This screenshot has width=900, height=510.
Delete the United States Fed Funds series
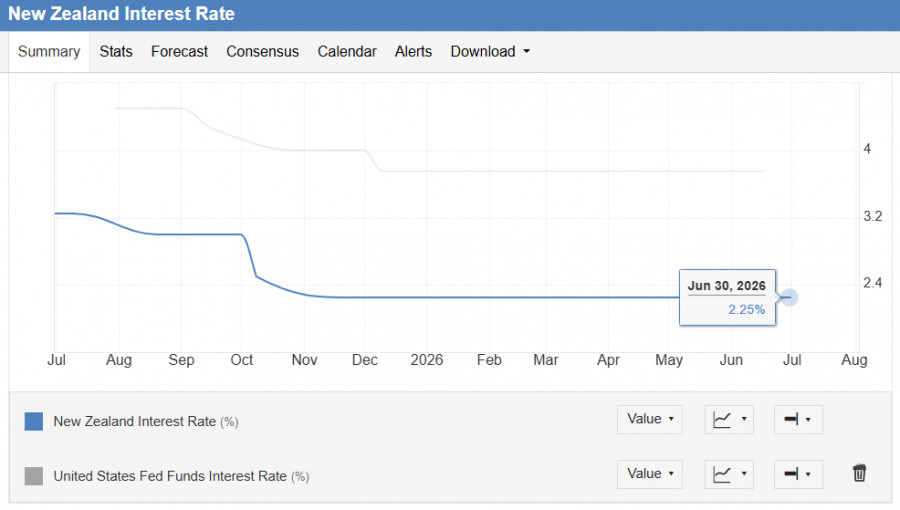pos(859,473)
